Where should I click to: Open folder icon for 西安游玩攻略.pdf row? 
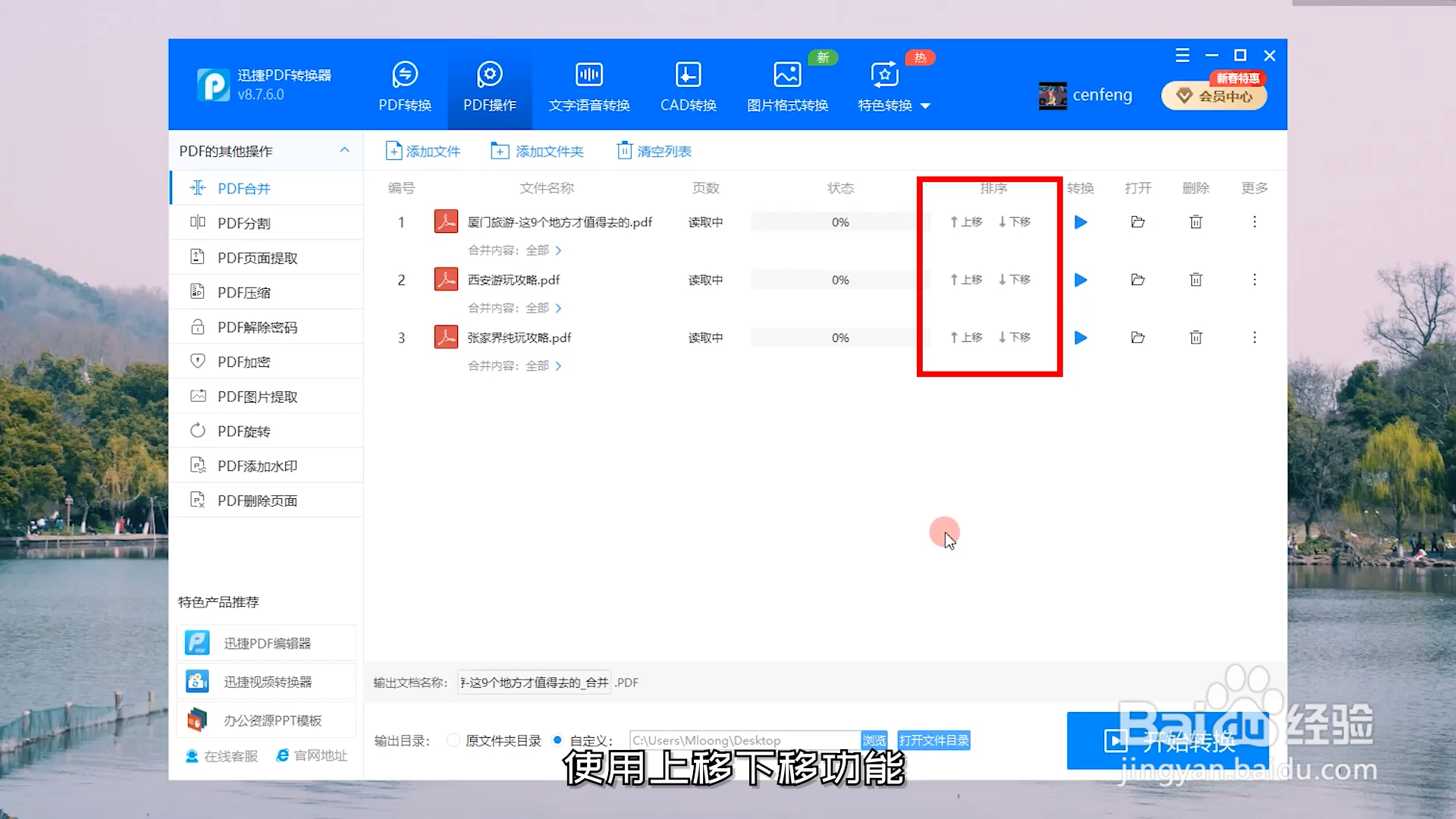[x=1137, y=279]
